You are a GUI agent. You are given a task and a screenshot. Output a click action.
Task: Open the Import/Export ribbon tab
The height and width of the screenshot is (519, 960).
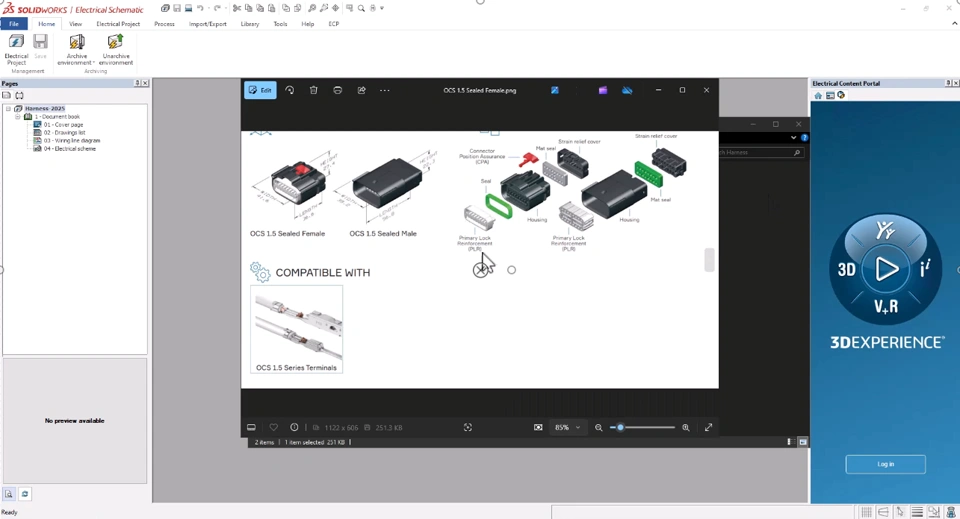[x=208, y=24]
